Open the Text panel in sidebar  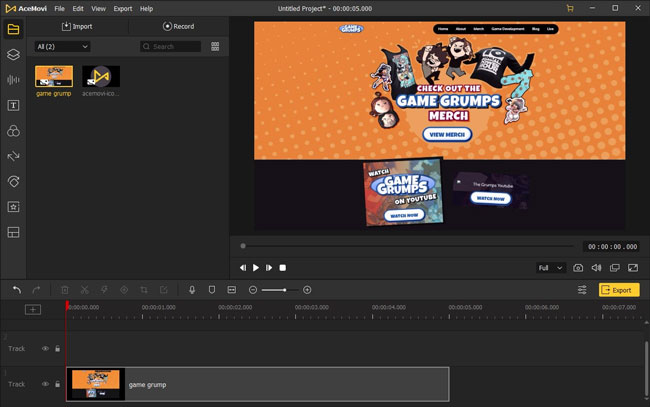pos(13,105)
